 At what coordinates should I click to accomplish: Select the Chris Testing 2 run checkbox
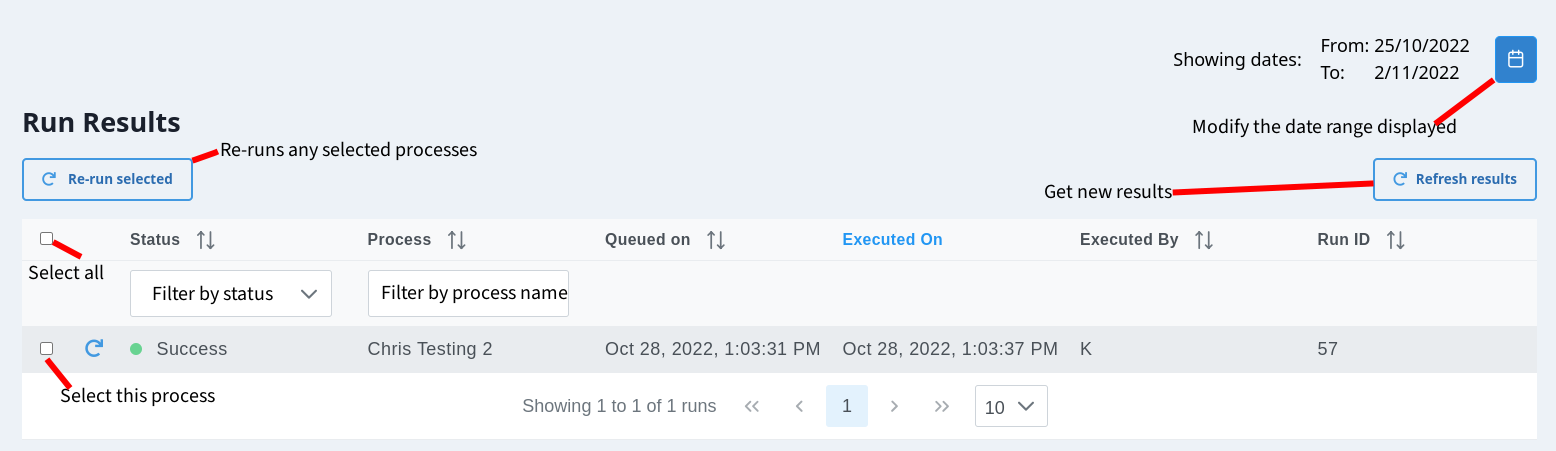click(46, 348)
